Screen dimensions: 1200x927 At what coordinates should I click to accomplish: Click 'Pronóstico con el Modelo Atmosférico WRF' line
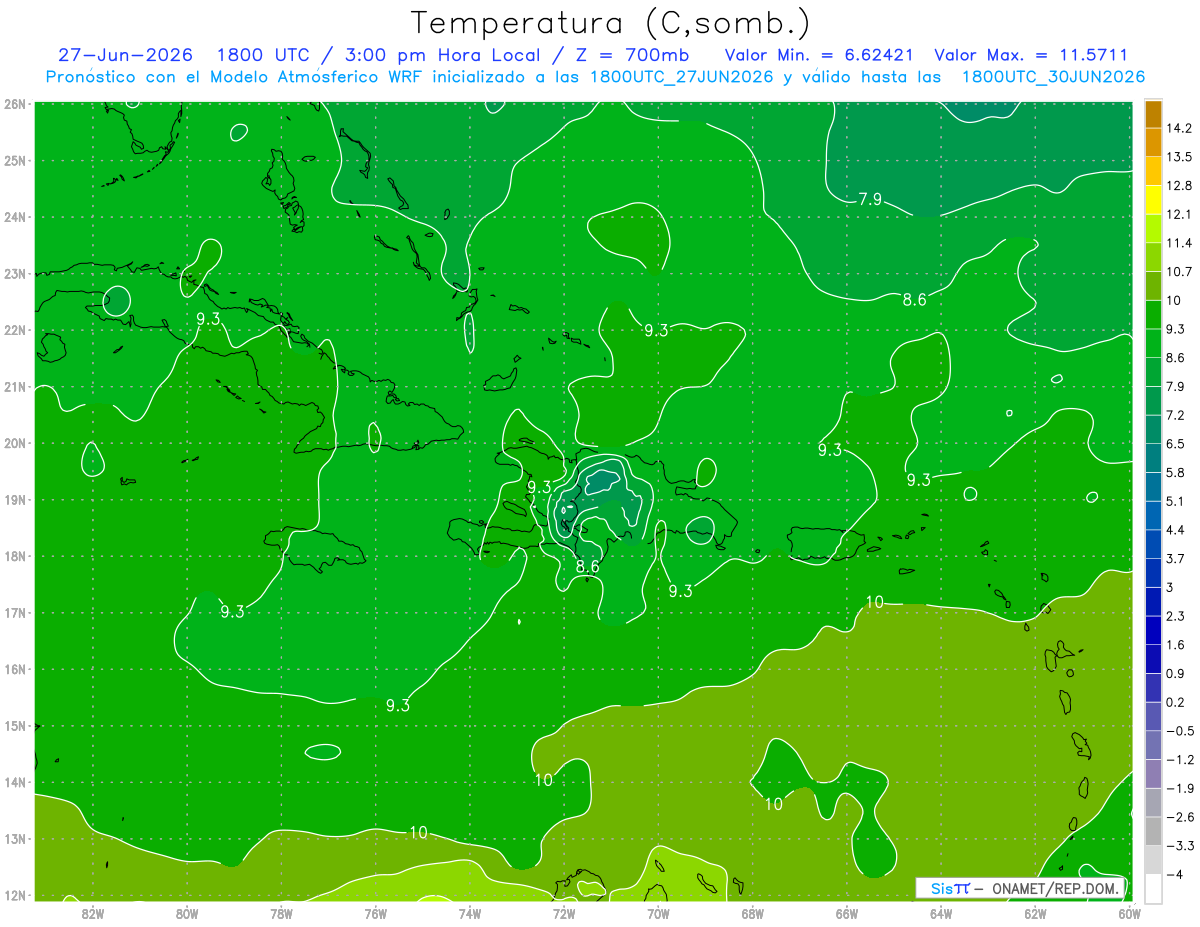(595, 77)
